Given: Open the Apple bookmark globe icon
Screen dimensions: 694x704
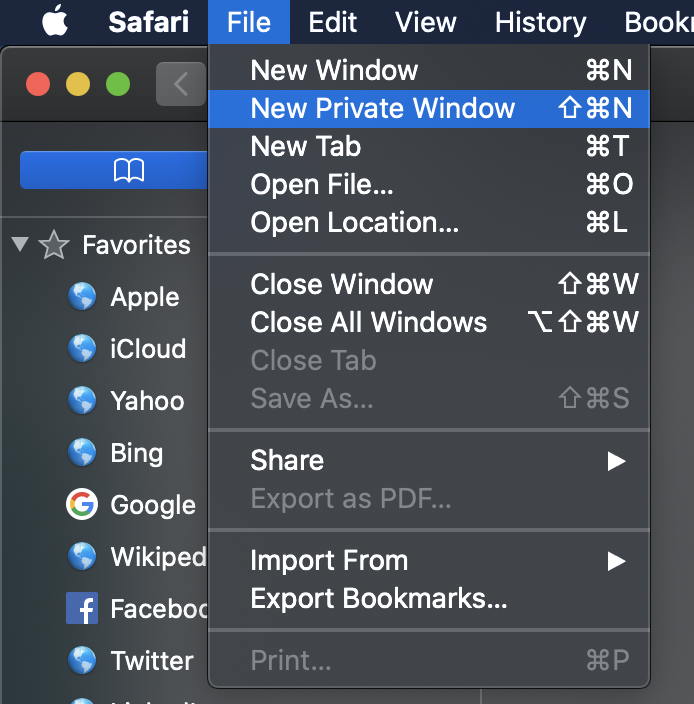Looking at the screenshot, I should (x=82, y=296).
